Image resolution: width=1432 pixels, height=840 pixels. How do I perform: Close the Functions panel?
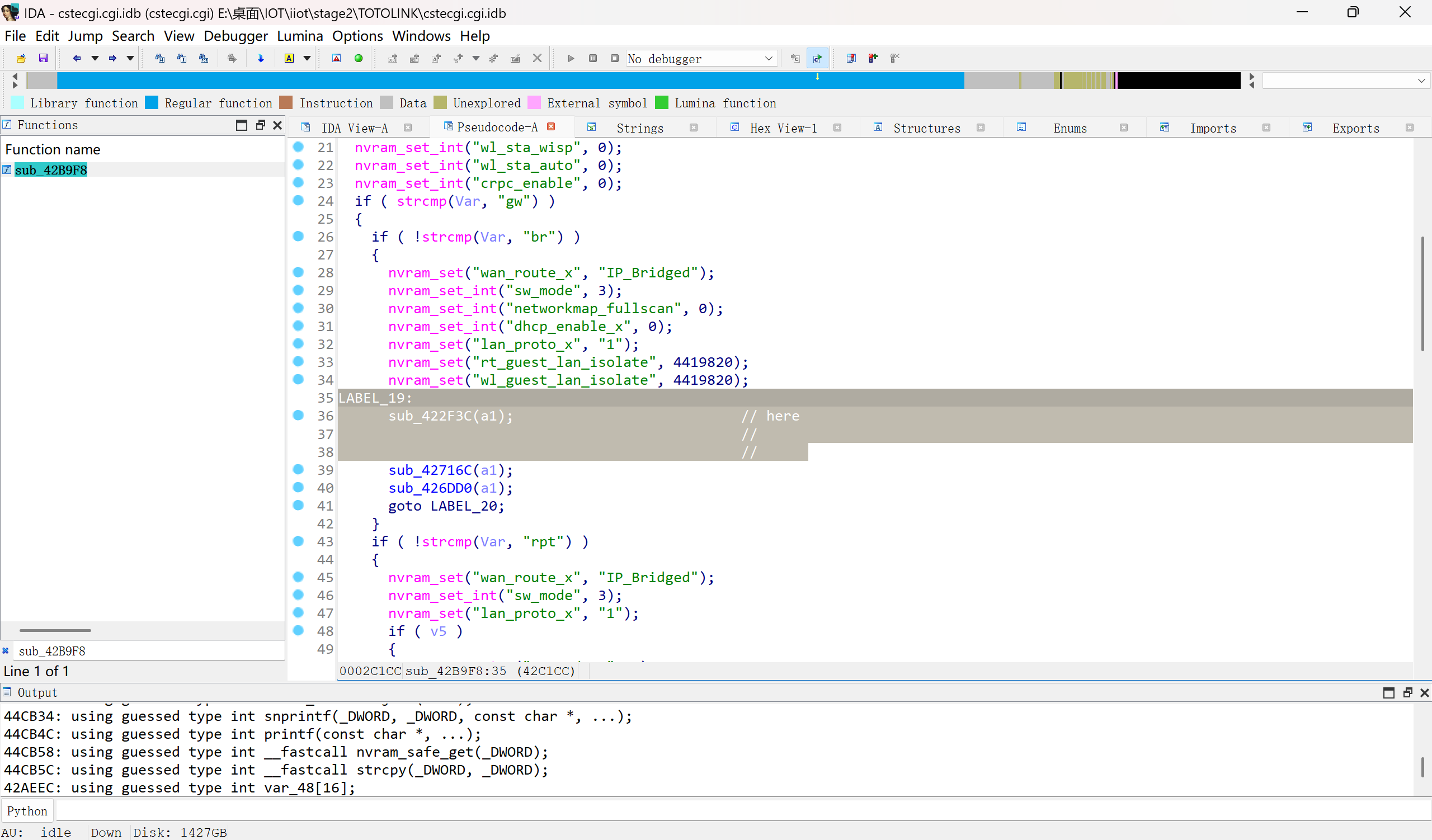pos(277,125)
